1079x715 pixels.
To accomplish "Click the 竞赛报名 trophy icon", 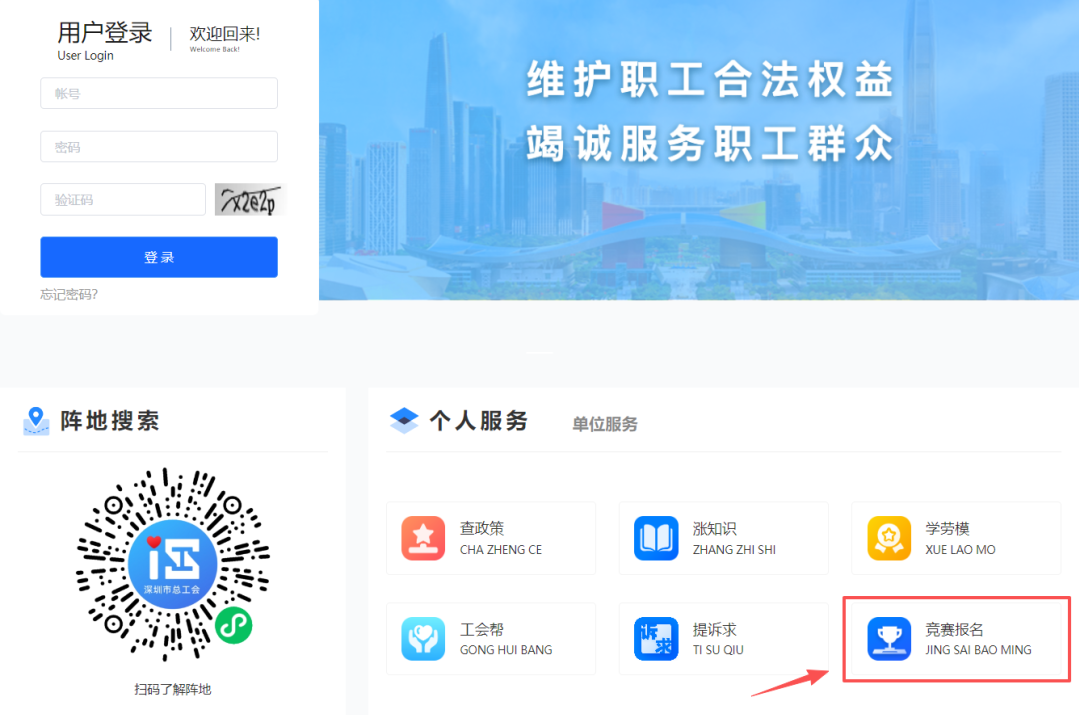I will [x=889, y=639].
